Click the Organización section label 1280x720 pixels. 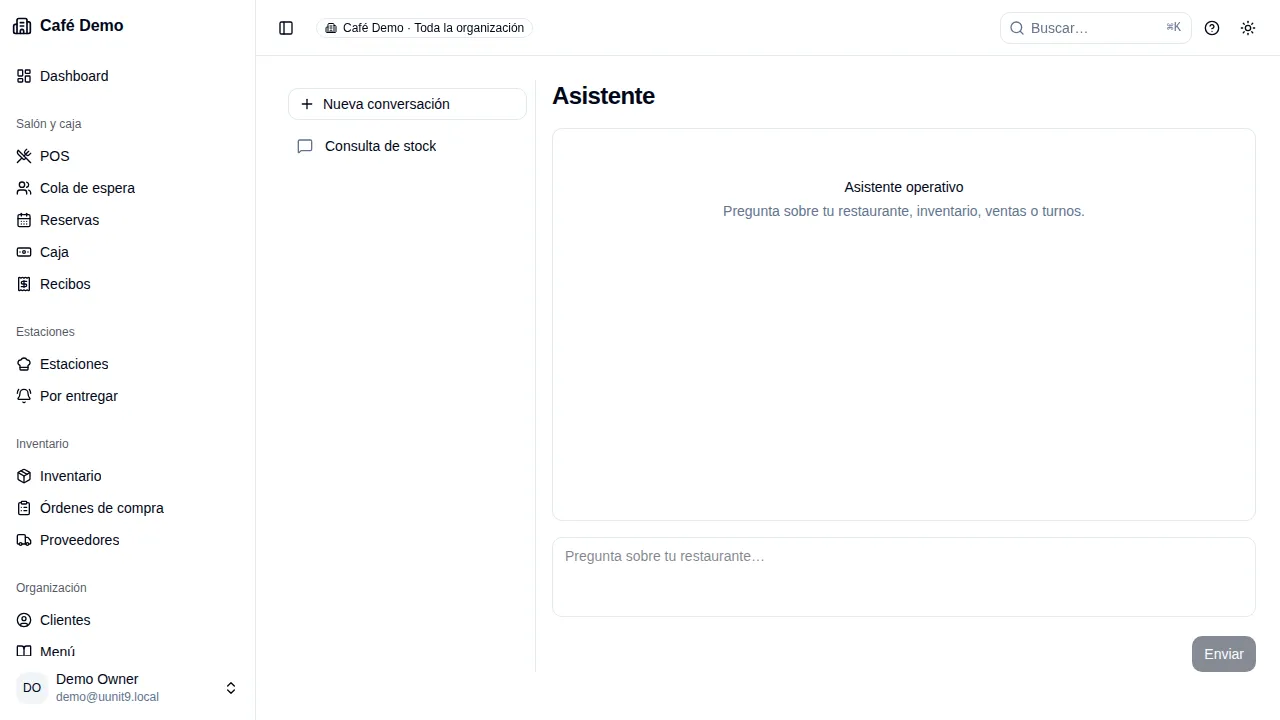[x=51, y=588]
